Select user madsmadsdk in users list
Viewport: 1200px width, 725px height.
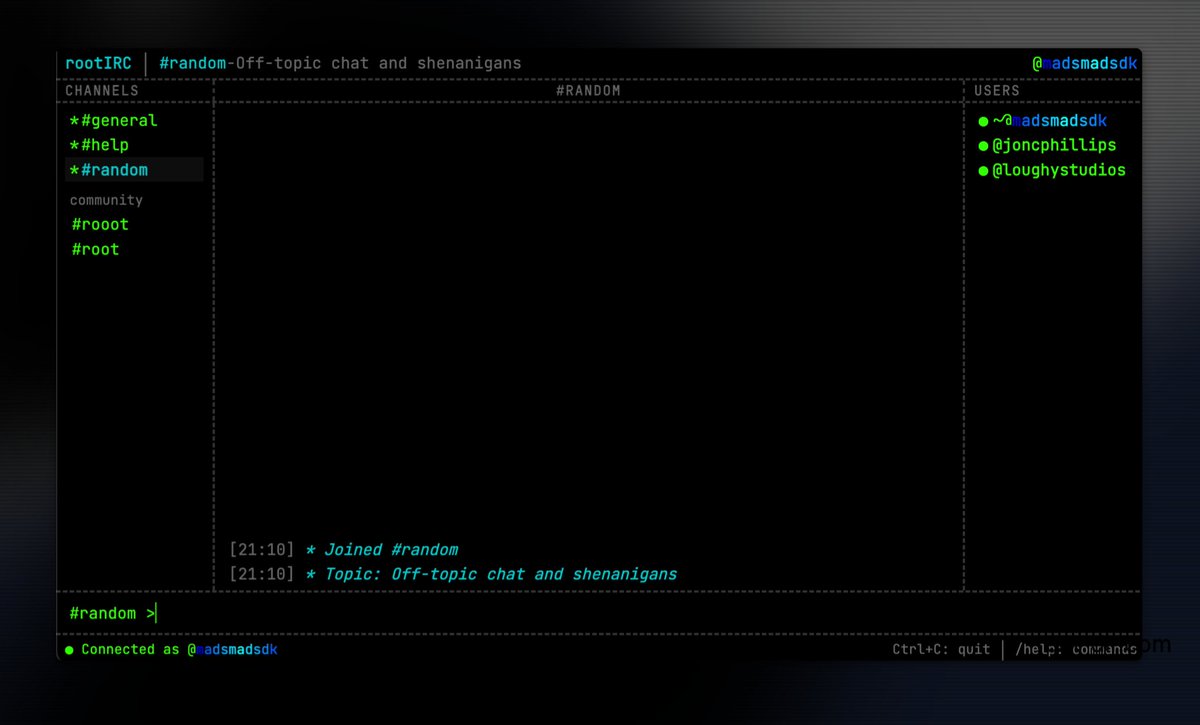pyautogui.click(x=1049, y=121)
